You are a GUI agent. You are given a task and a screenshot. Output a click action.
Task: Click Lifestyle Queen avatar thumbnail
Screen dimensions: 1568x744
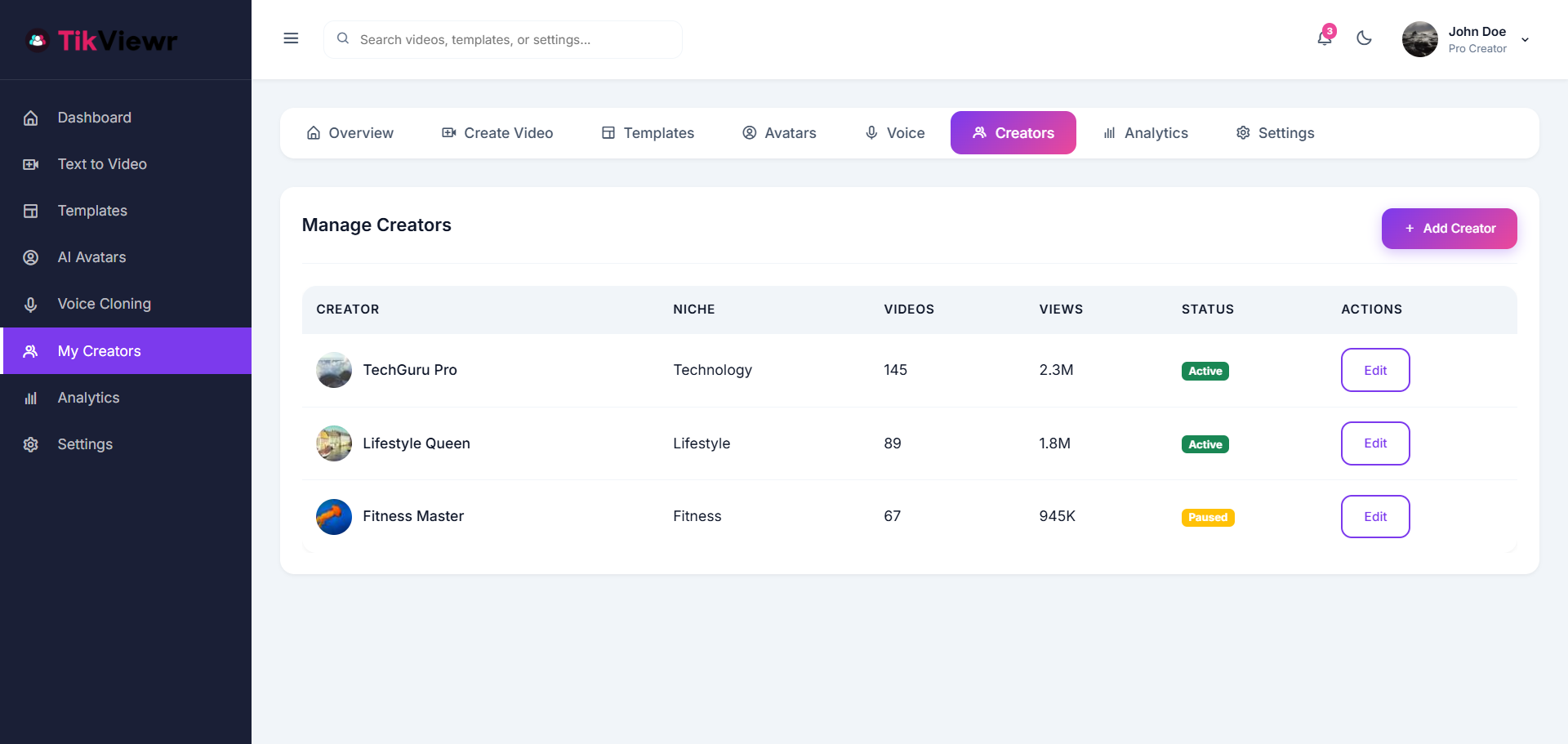click(334, 443)
